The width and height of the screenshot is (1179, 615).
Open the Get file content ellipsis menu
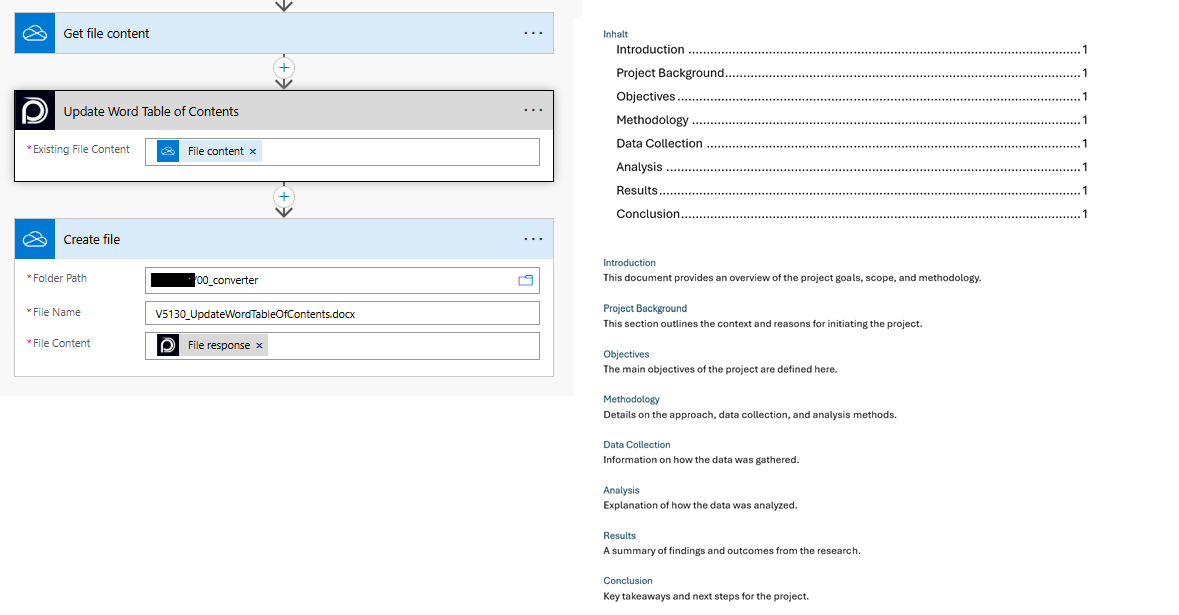[x=533, y=33]
